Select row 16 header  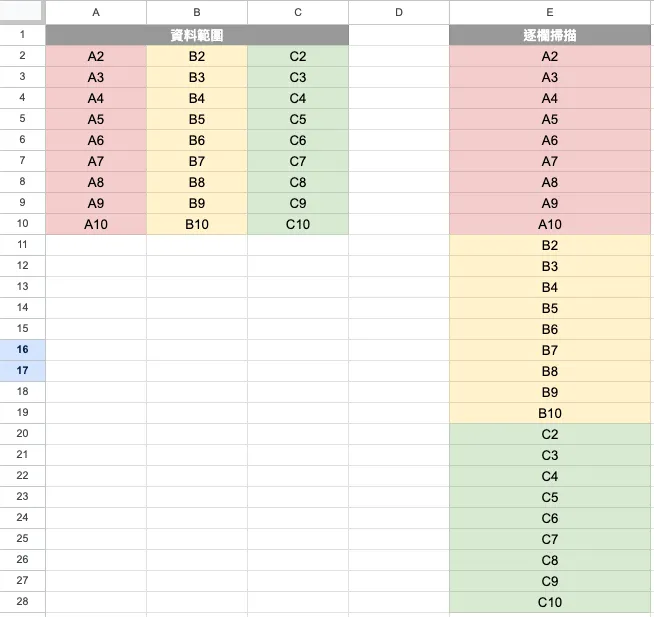22,350
